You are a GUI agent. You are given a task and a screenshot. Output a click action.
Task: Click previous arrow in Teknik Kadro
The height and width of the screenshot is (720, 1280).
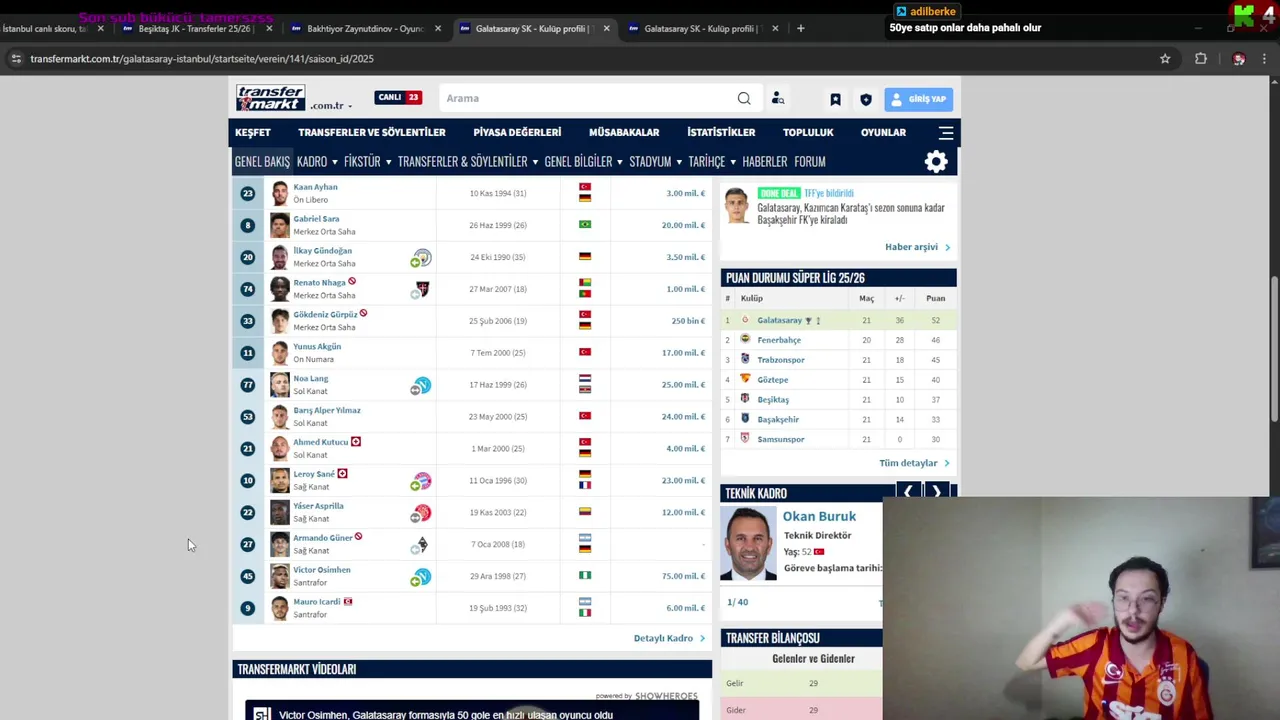908,492
